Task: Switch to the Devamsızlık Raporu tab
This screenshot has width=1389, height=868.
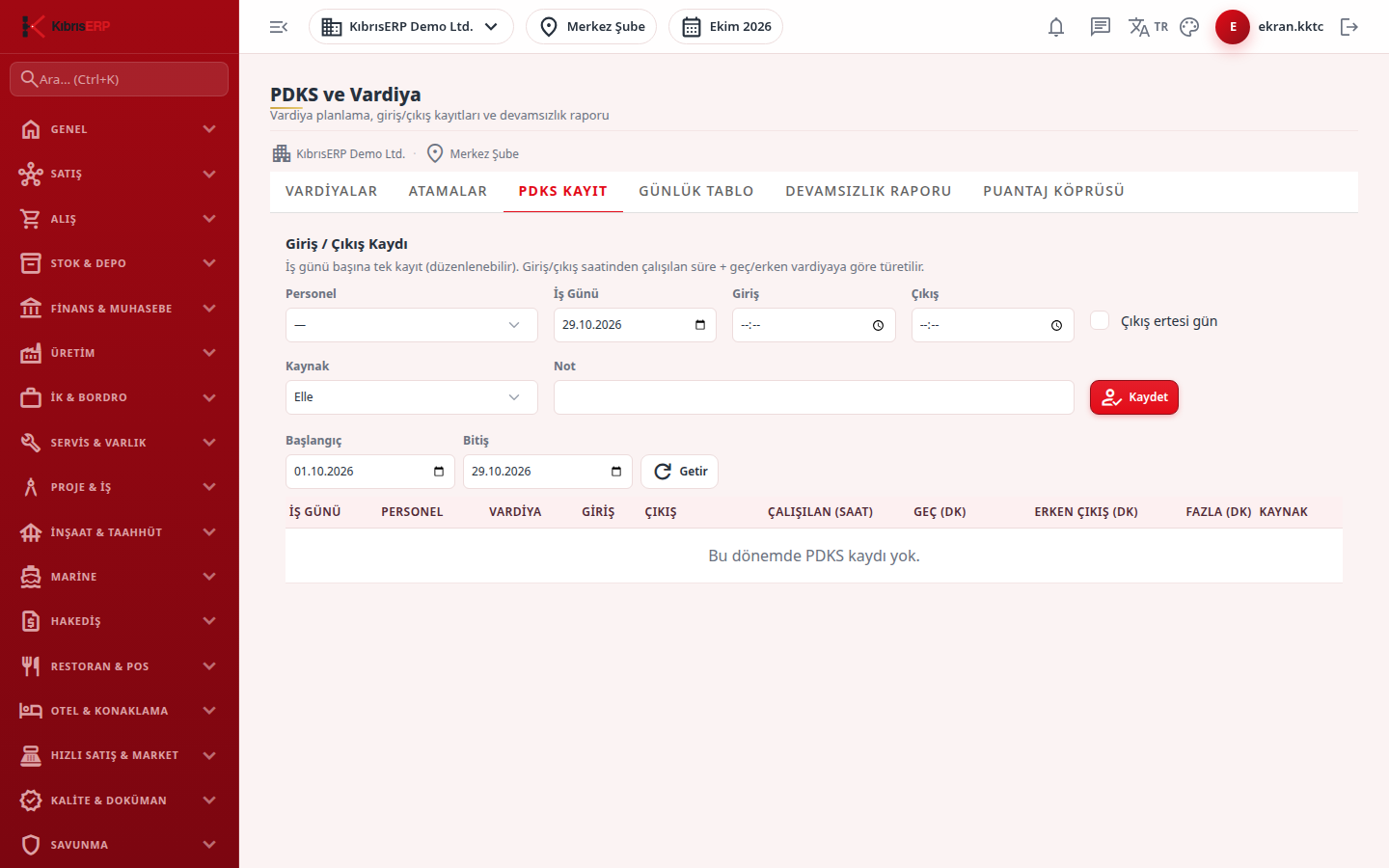Action: click(868, 191)
